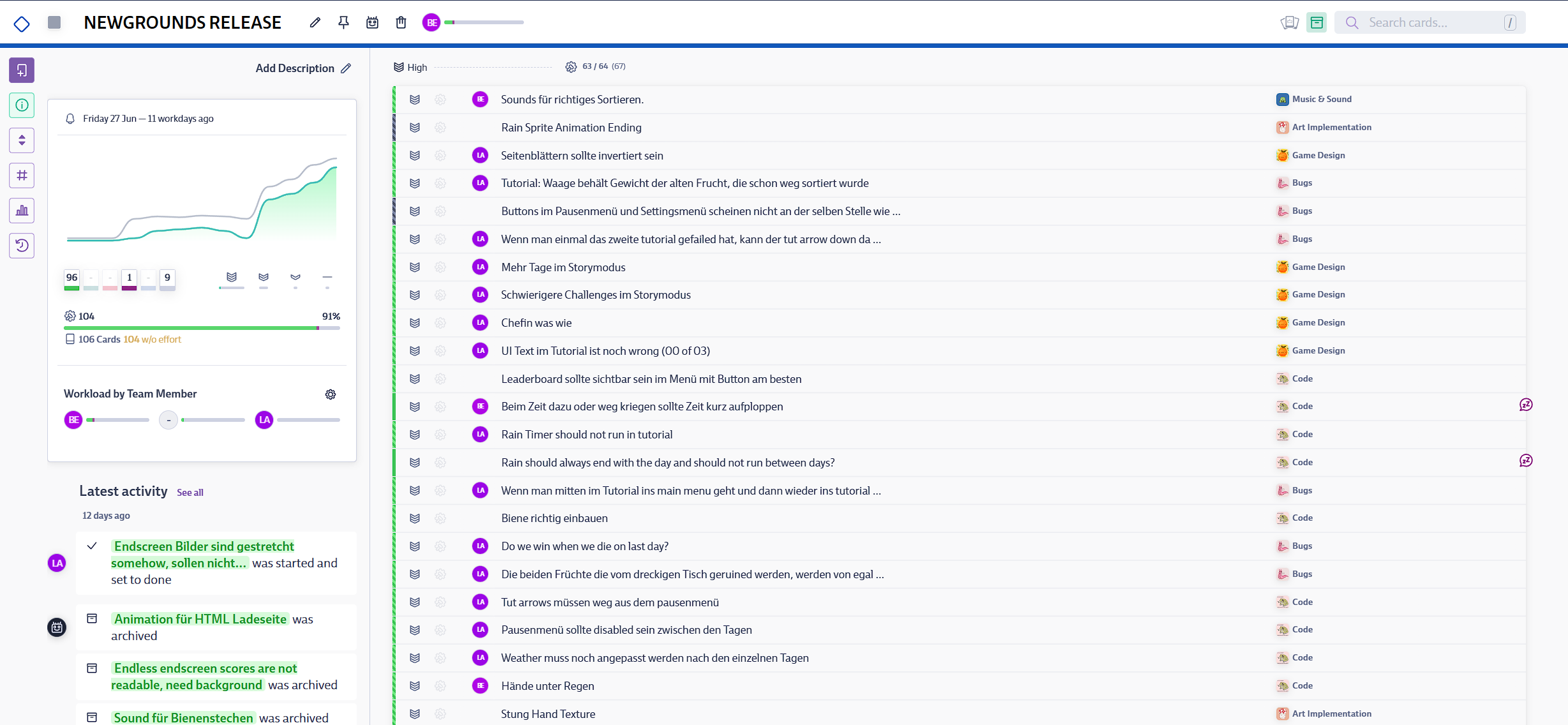Filter by highest priority triple-chevron icon in stats
The image size is (1568, 725).
232,278
